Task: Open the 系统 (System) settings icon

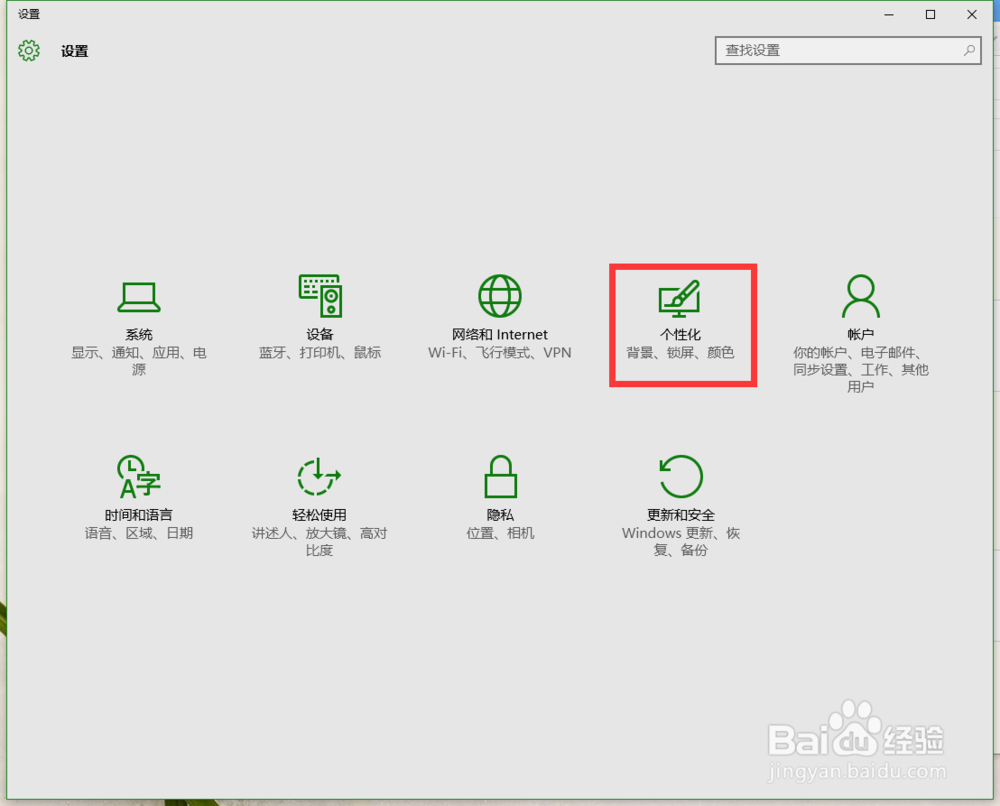Action: [x=139, y=298]
